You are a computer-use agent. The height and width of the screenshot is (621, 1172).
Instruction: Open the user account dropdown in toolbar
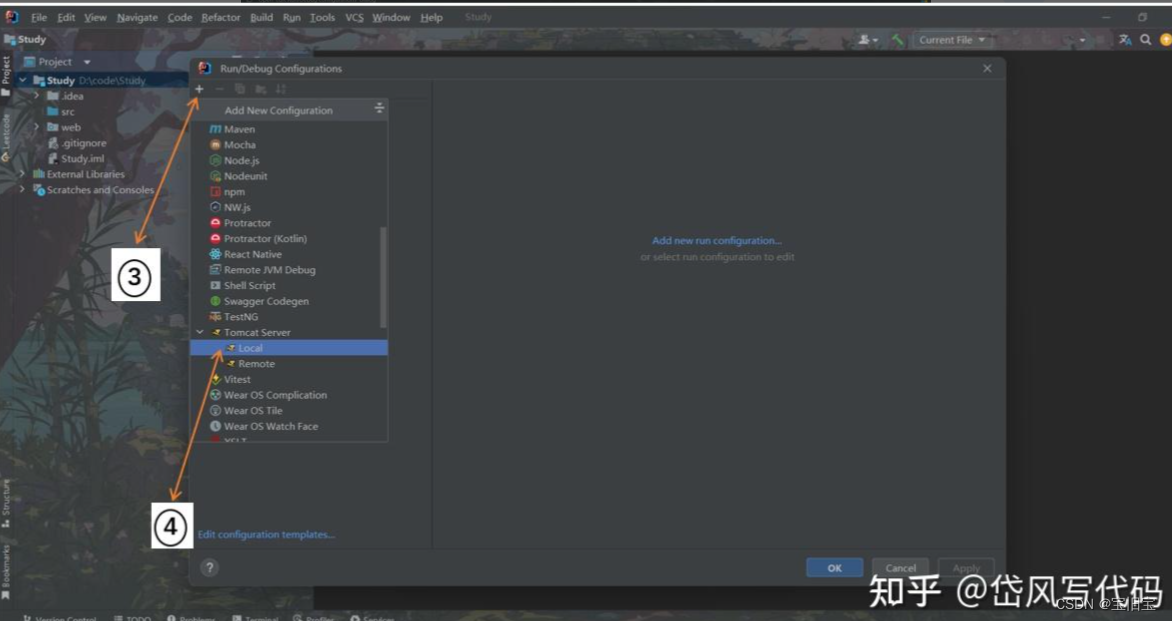coord(868,40)
